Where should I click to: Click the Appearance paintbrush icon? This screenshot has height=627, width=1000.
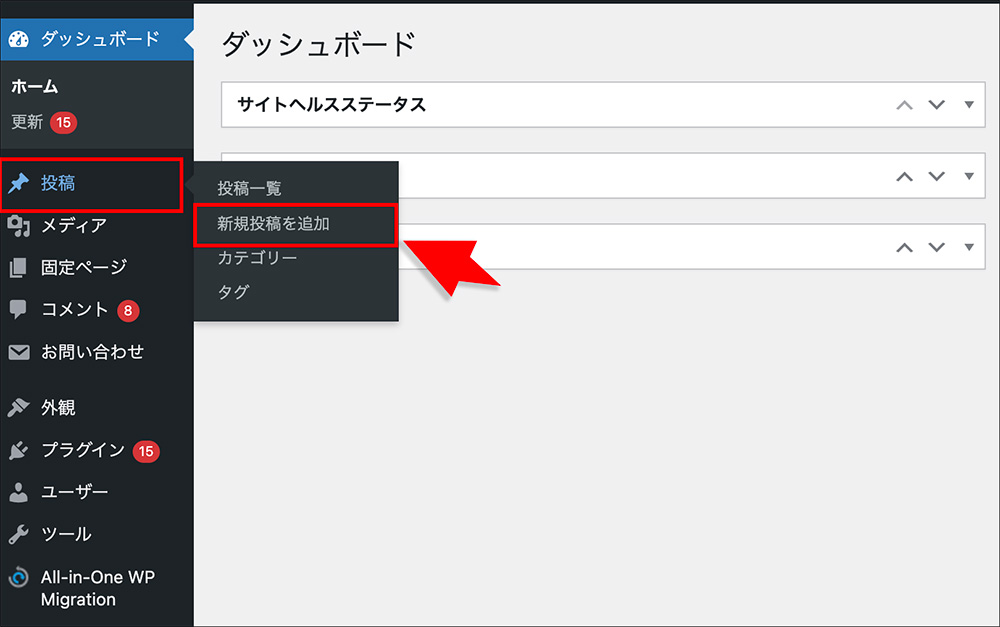[x=18, y=408]
